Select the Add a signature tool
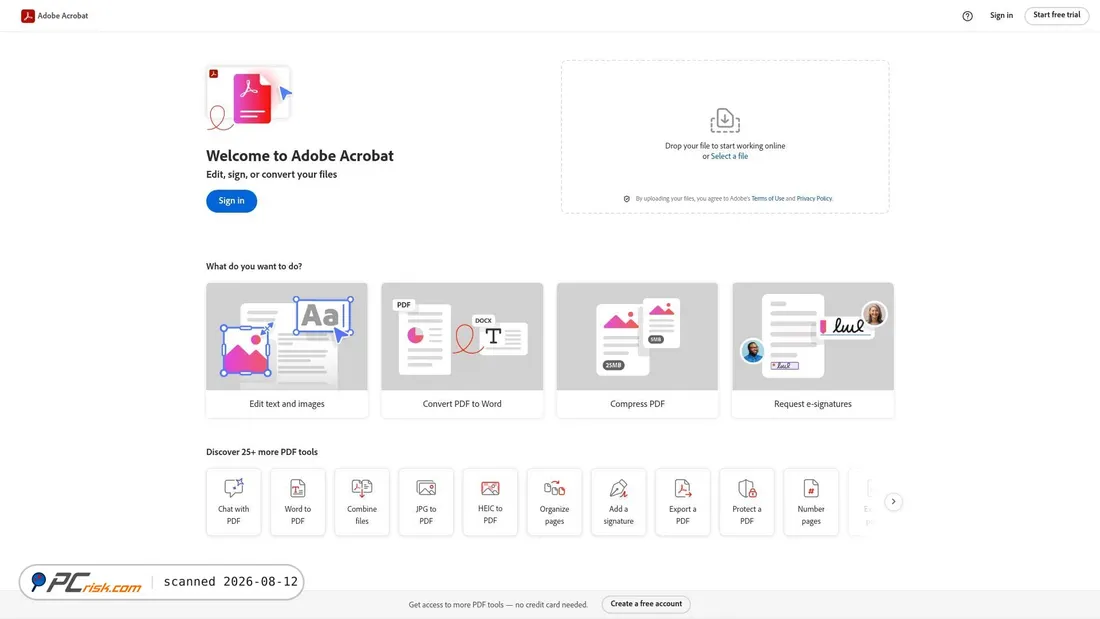Image resolution: width=1100 pixels, height=619 pixels. tap(618, 502)
